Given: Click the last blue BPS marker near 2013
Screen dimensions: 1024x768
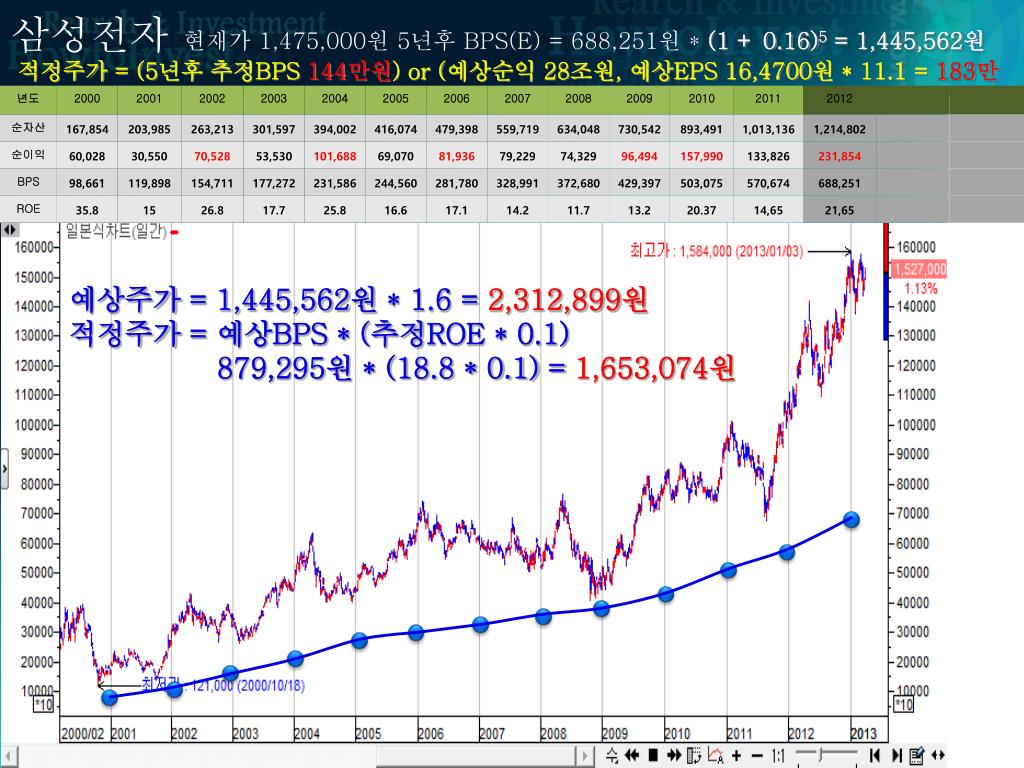Looking at the screenshot, I should 851,520.
